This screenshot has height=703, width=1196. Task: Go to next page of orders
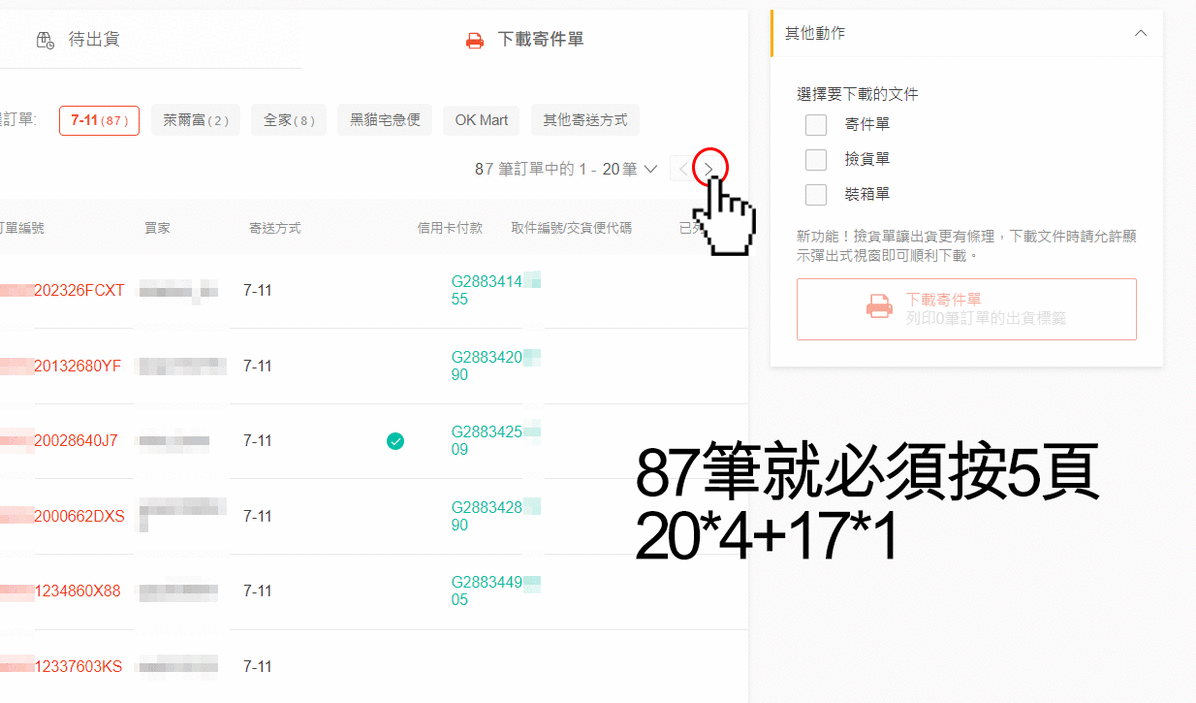pos(709,169)
